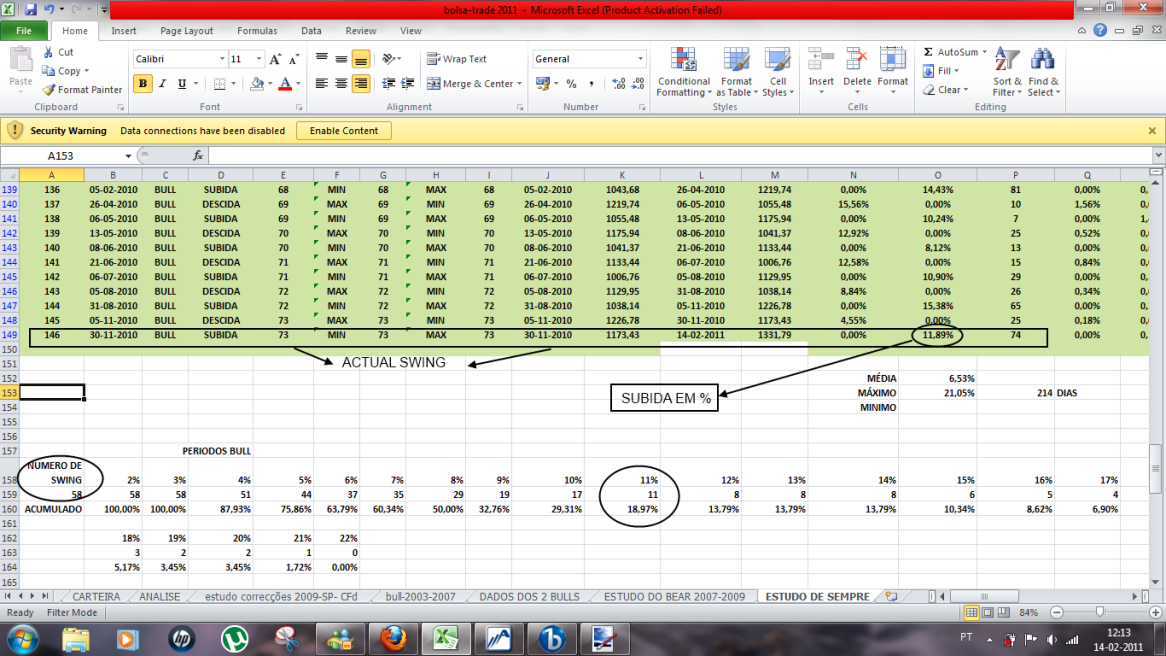The image size is (1166, 656).
Task: Toggle Center horizontal alignment
Action: pos(341,83)
